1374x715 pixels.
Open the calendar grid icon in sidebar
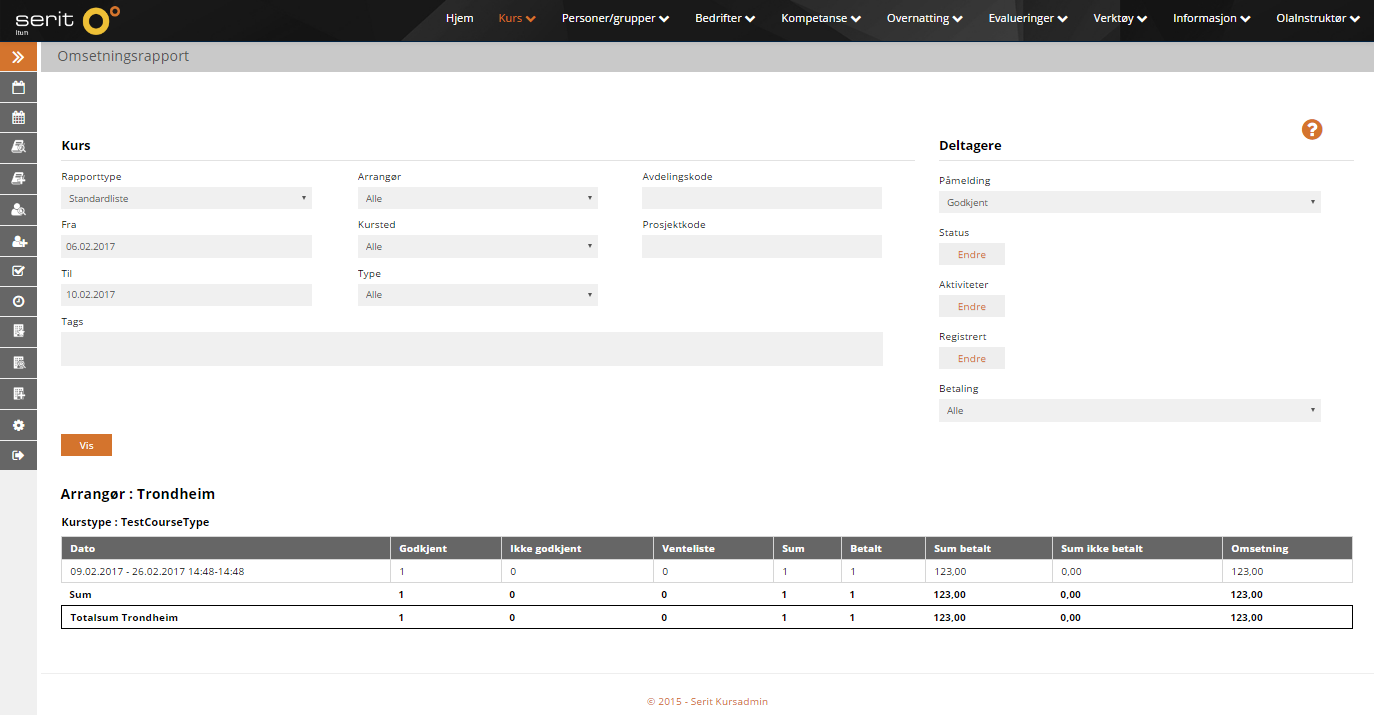tap(18, 117)
